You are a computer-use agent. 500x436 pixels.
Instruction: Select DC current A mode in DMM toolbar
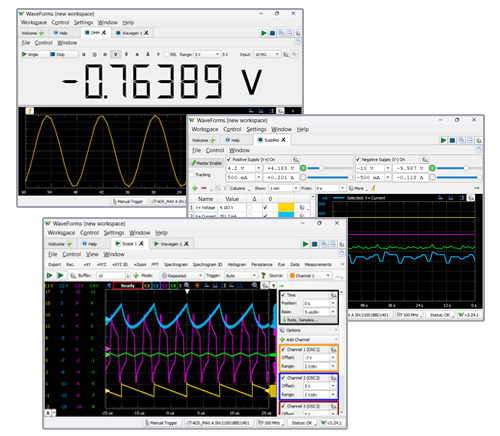coord(137,54)
